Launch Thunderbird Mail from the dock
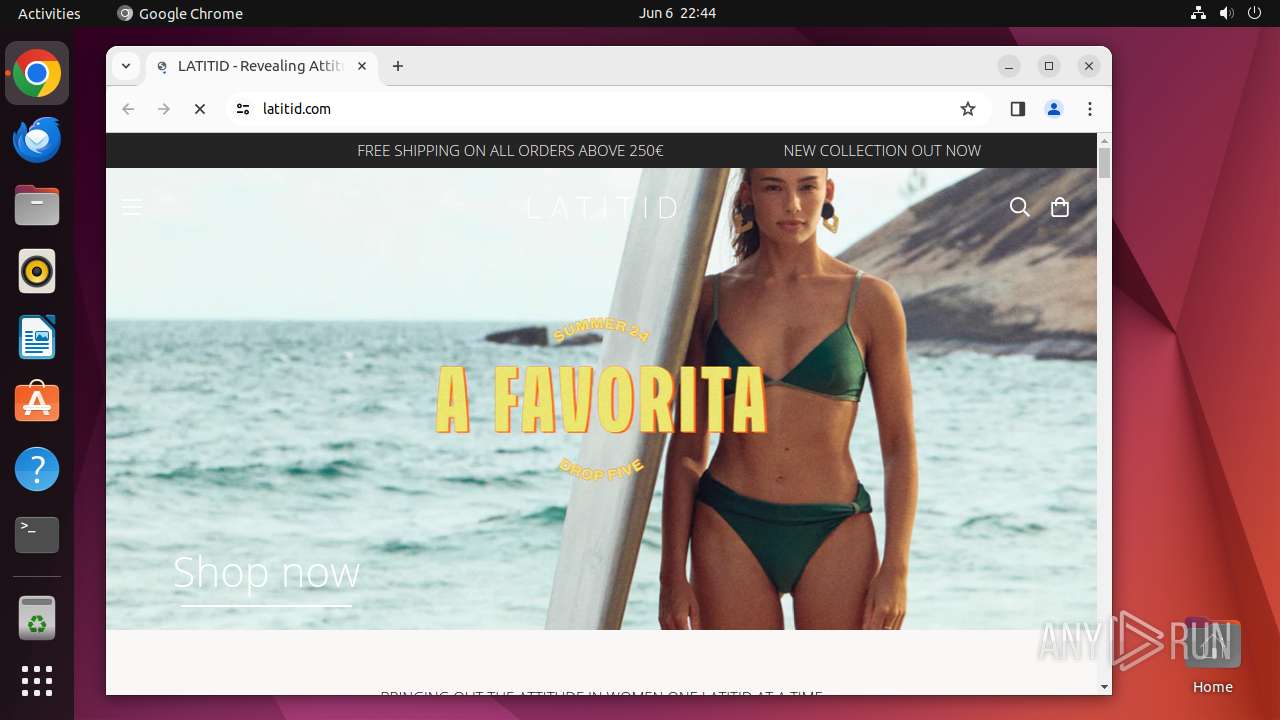This screenshot has width=1280, height=720. [x=37, y=140]
